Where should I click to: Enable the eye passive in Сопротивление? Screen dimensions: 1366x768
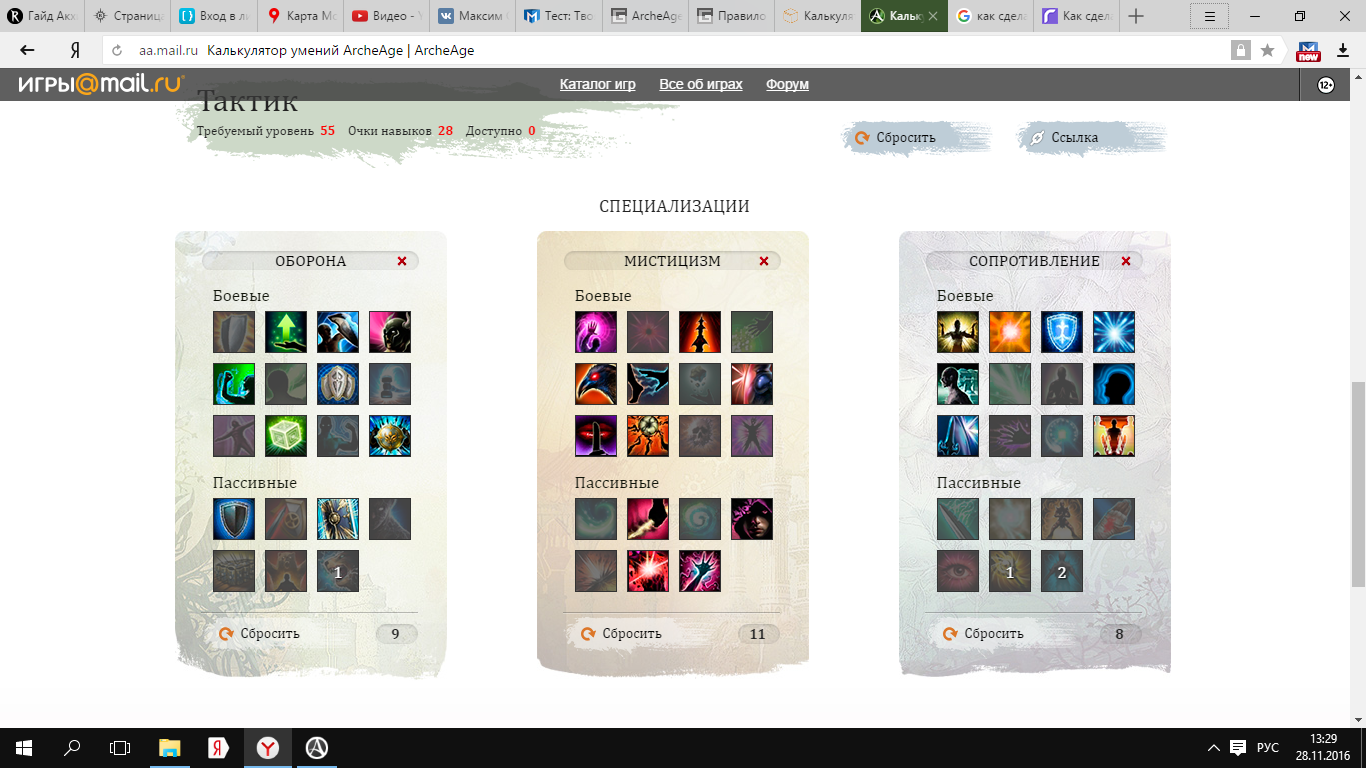pos(958,571)
